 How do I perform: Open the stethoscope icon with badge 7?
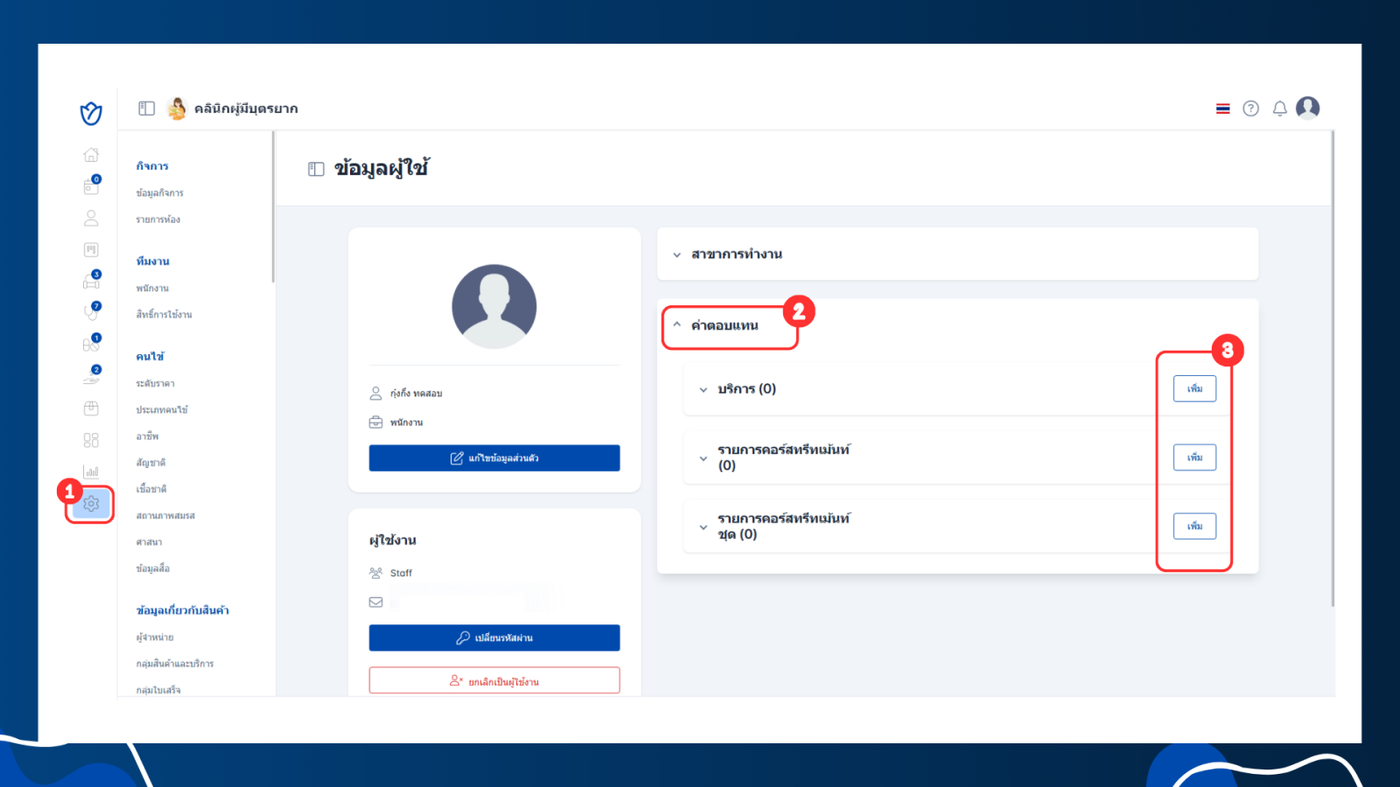91,313
